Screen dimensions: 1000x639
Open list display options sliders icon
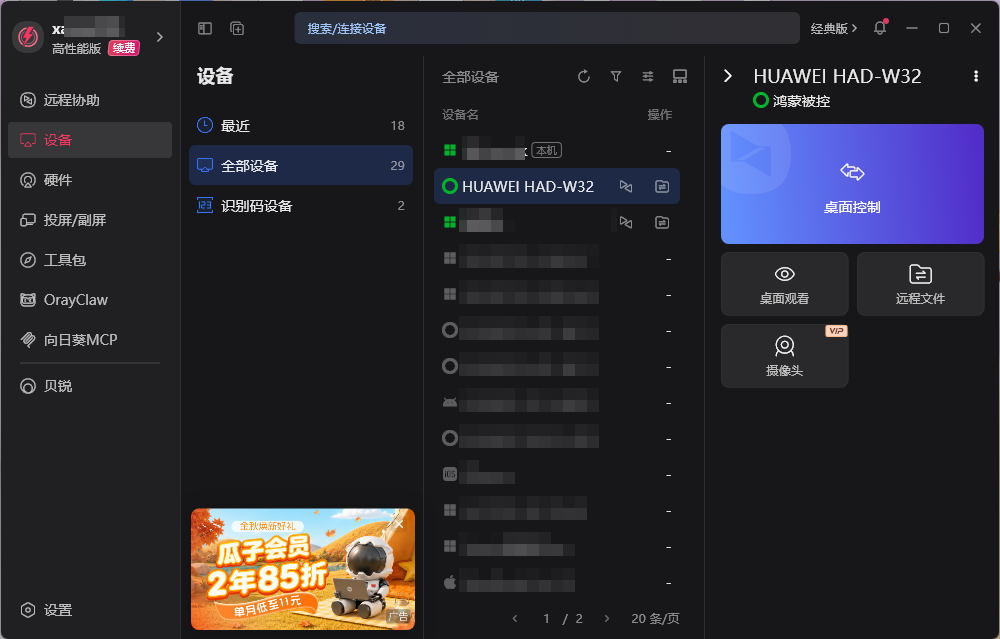coord(648,77)
